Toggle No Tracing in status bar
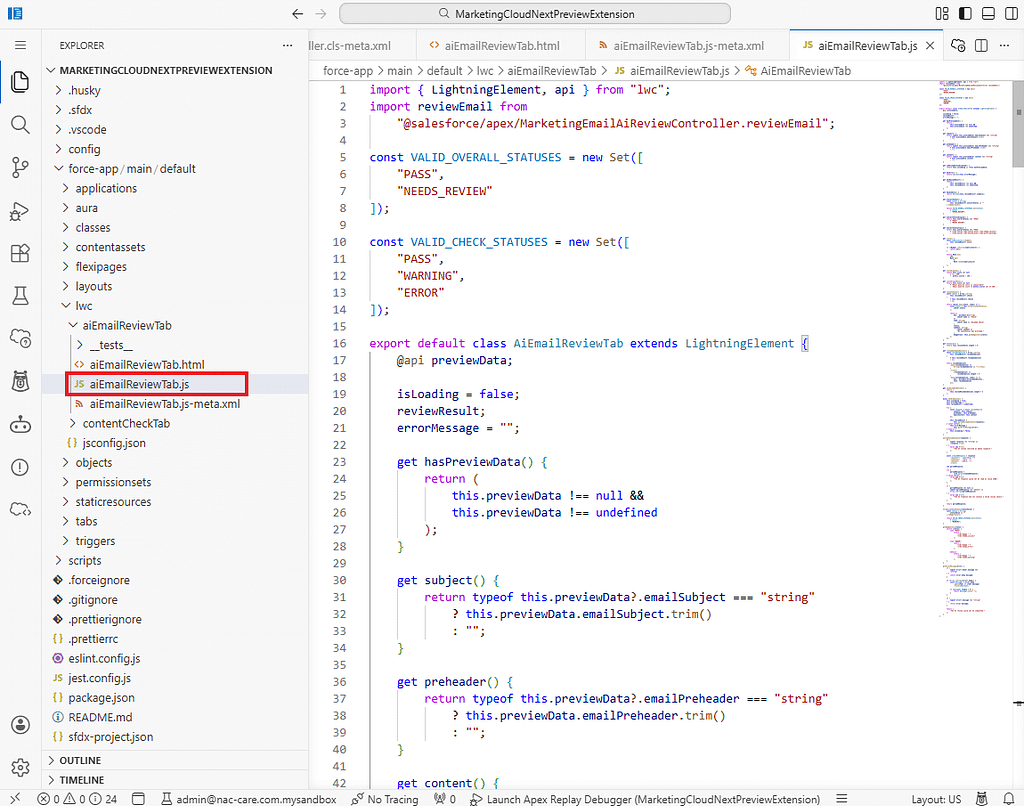 [385, 799]
